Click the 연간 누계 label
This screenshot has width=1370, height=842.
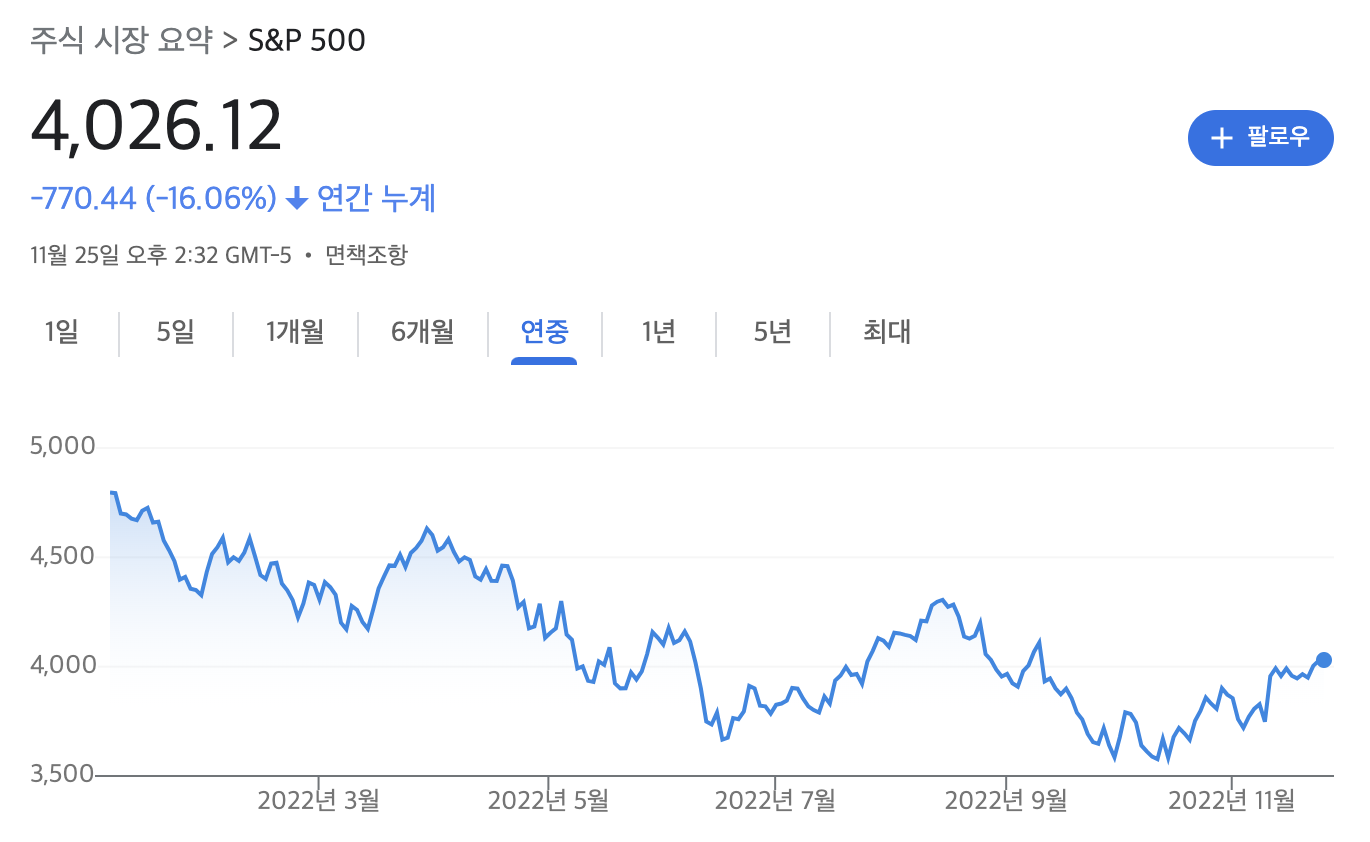(376, 199)
